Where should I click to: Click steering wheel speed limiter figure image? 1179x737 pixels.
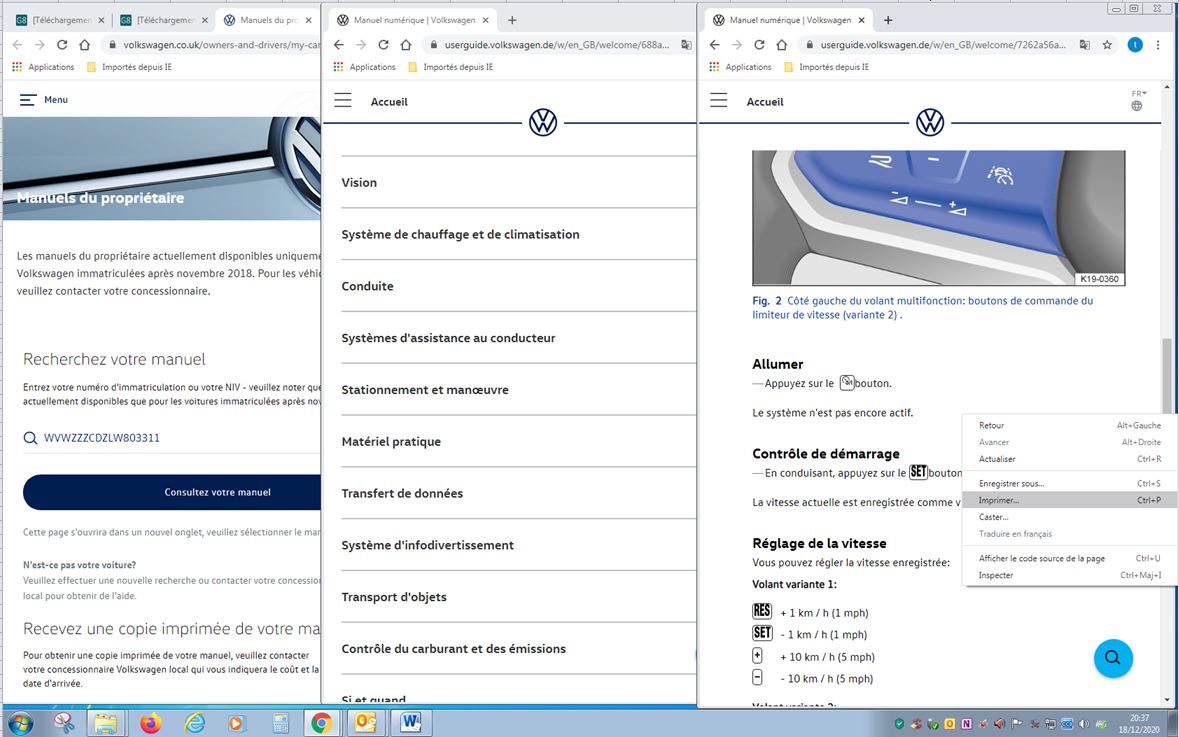(x=938, y=218)
